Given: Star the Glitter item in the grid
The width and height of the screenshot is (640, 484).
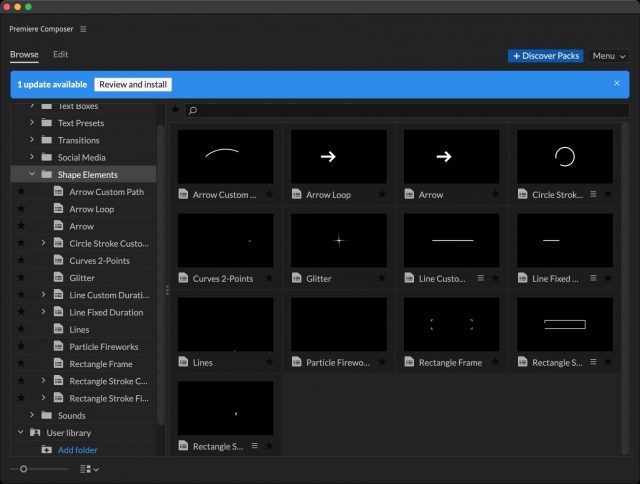Looking at the screenshot, I should pos(381,279).
